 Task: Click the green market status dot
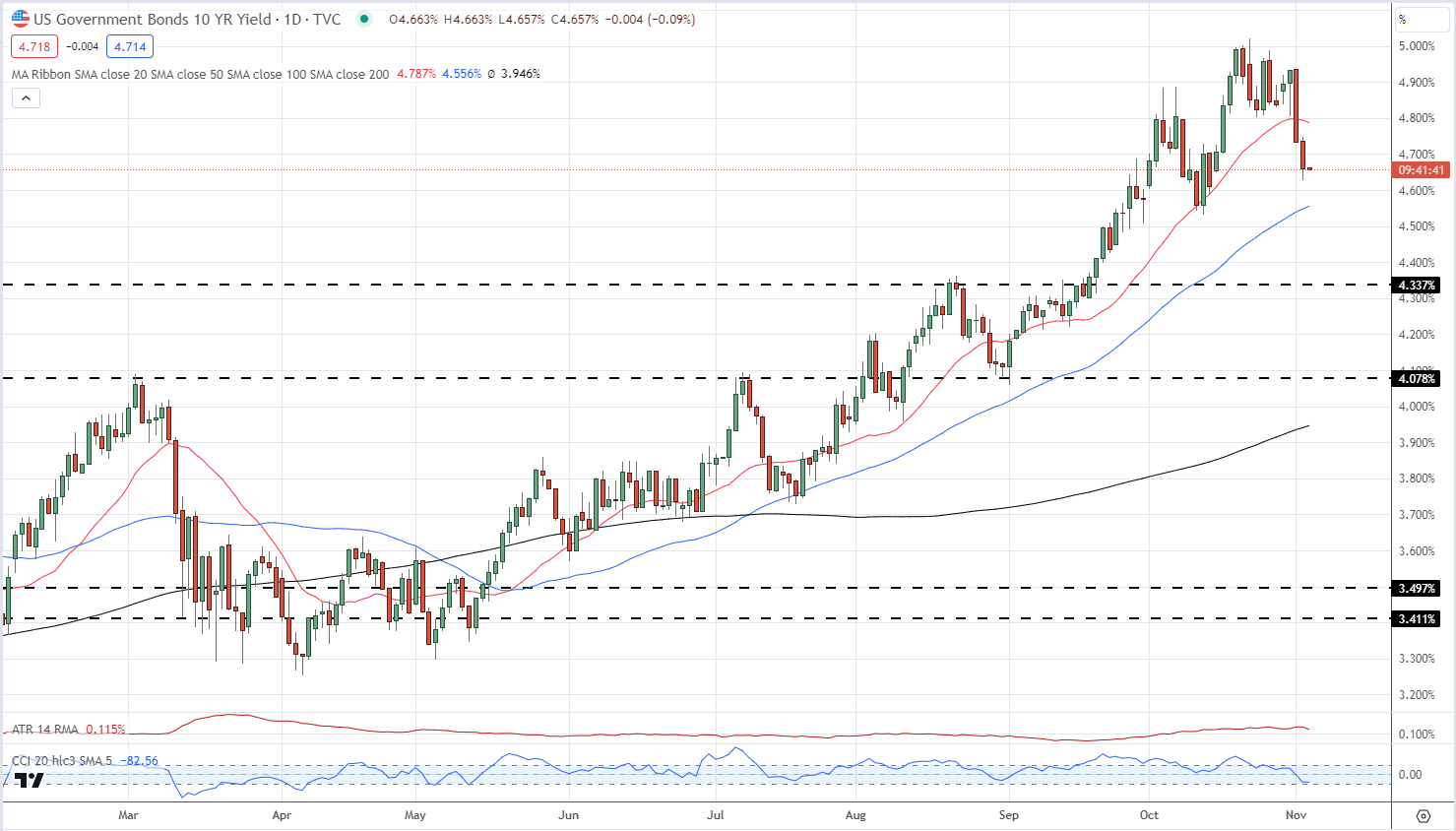click(365, 19)
